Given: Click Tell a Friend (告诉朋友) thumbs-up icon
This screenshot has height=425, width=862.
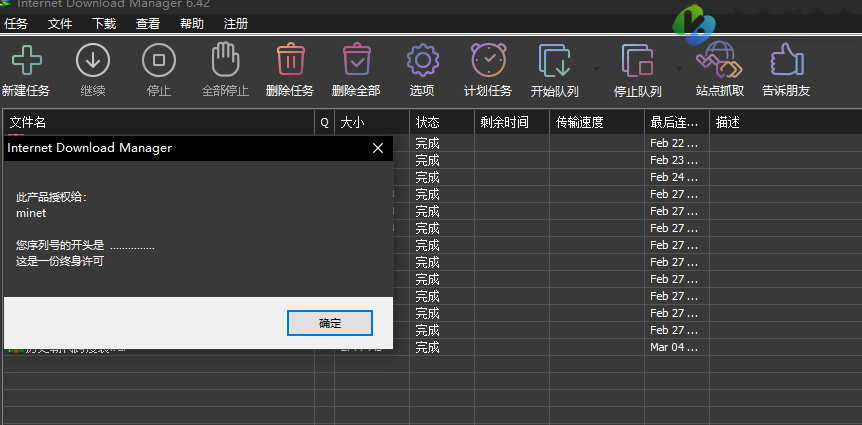Looking at the screenshot, I should pos(786,61).
